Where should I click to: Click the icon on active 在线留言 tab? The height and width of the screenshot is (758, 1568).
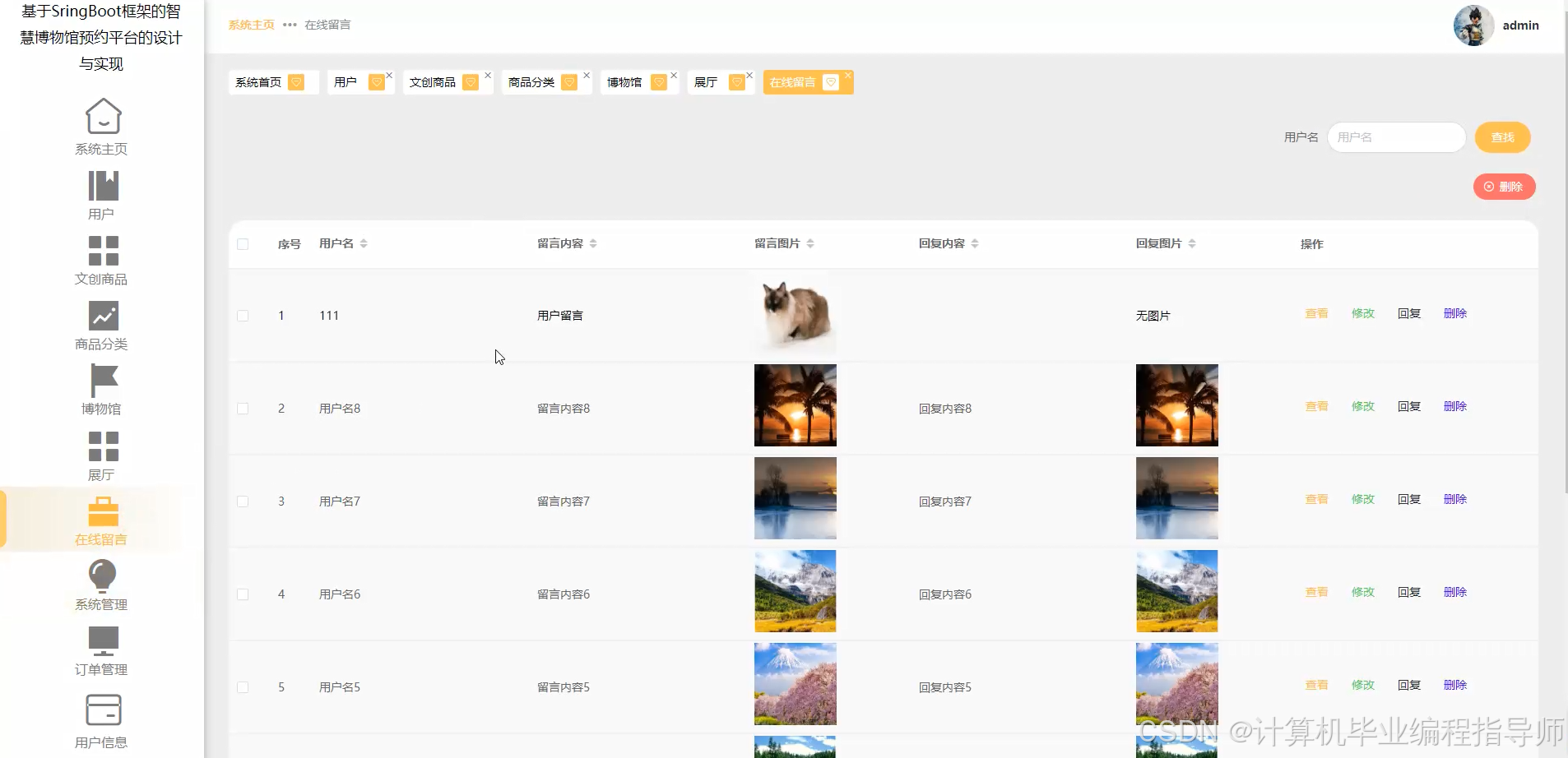pyautogui.click(x=831, y=82)
